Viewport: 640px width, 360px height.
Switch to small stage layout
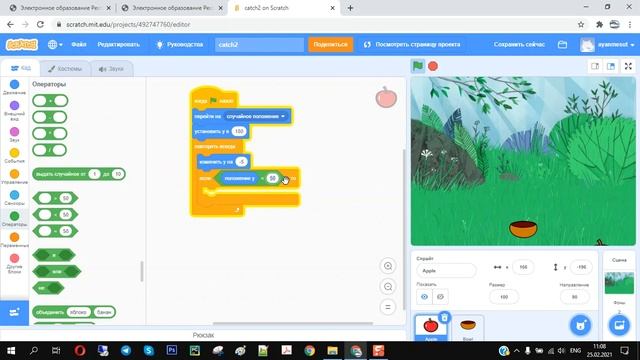pyautogui.click(x=595, y=66)
